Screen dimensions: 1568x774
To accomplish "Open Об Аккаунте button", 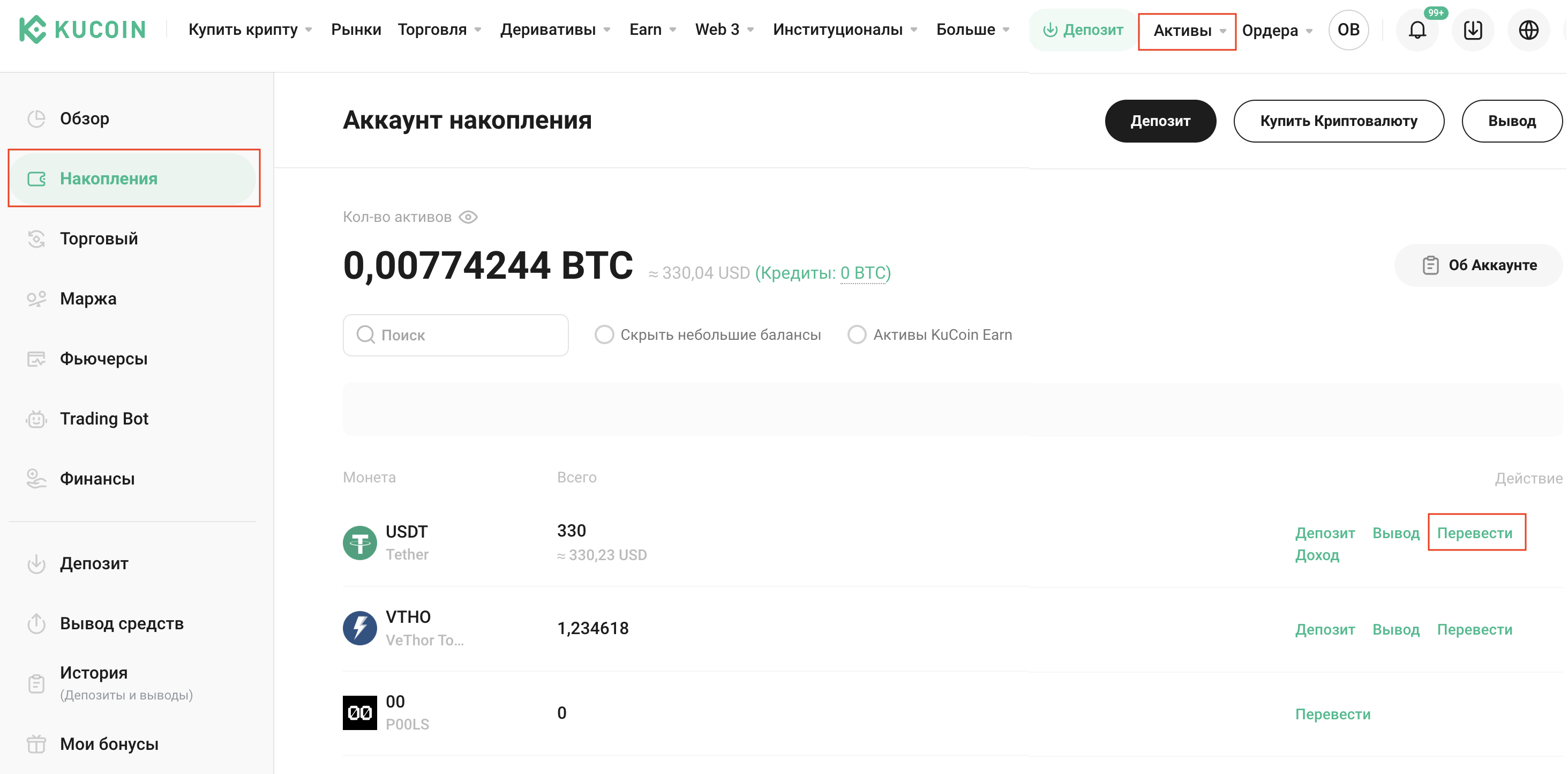I will [x=1479, y=265].
